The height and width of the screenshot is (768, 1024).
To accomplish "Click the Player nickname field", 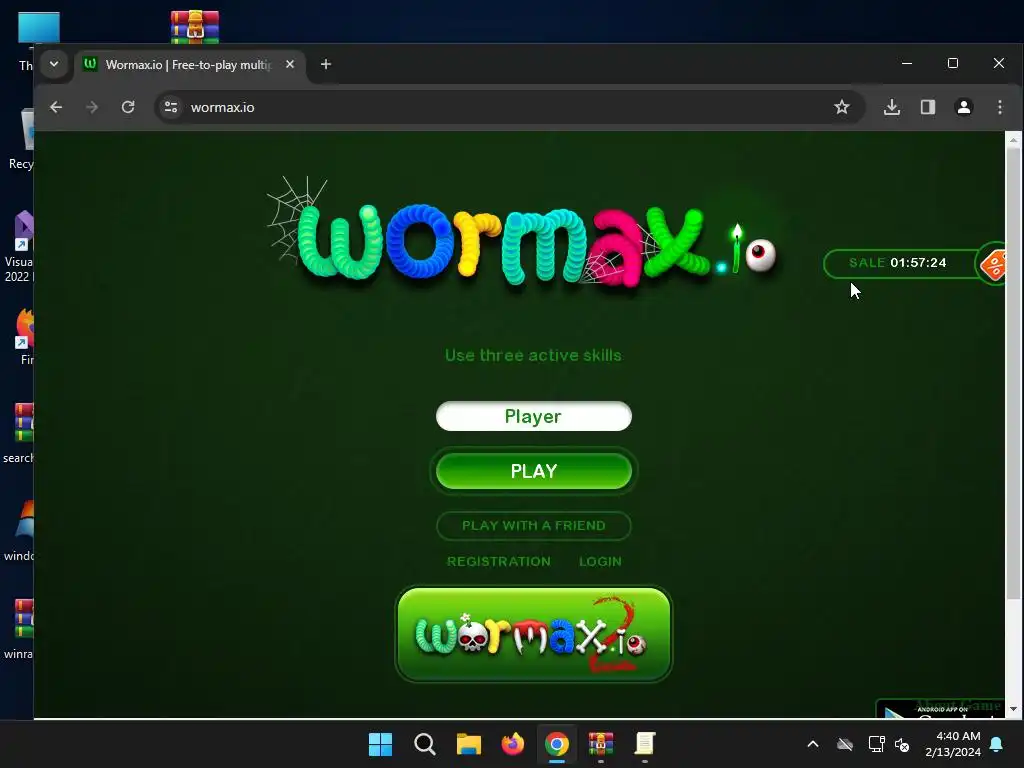I will (534, 416).
